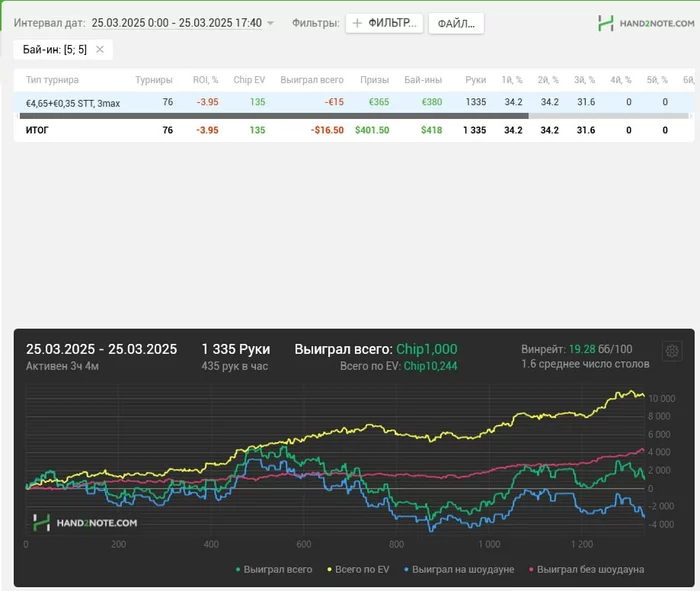This screenshot has width=700, height=591.
Task: Sort by the Выиграл всего column header
Action: (312, 79)
